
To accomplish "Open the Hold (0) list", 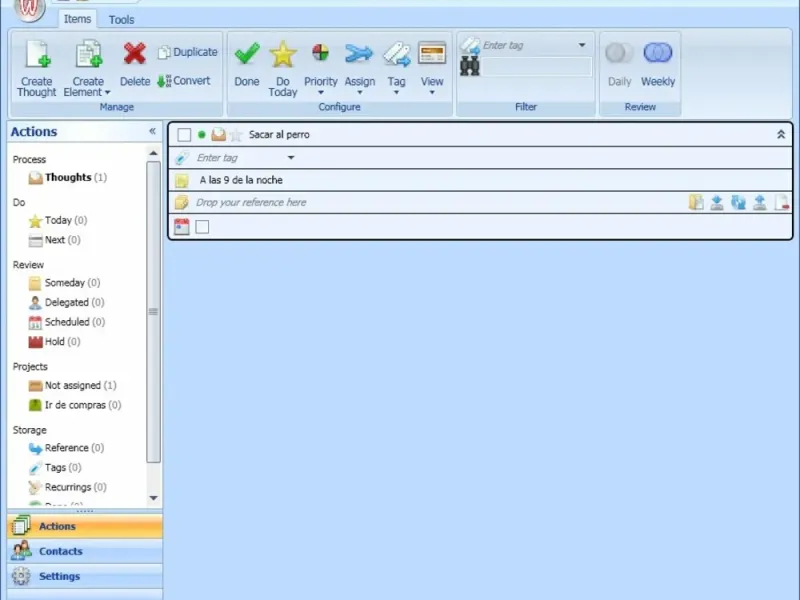I will point(55,342).
